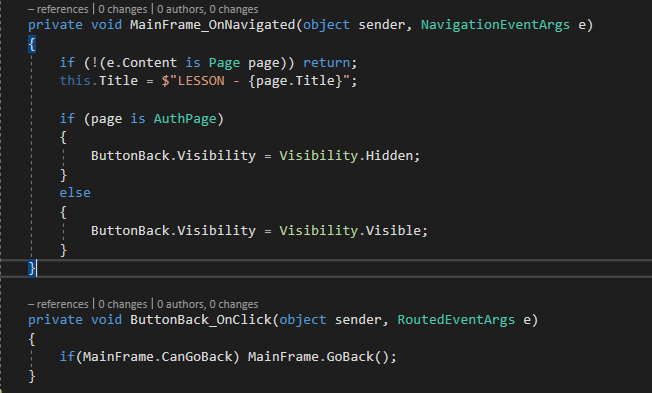The height and width of the screenshot is (393, 652).
Task: Click the Page type in pattern match
Action: coord(224,63)
